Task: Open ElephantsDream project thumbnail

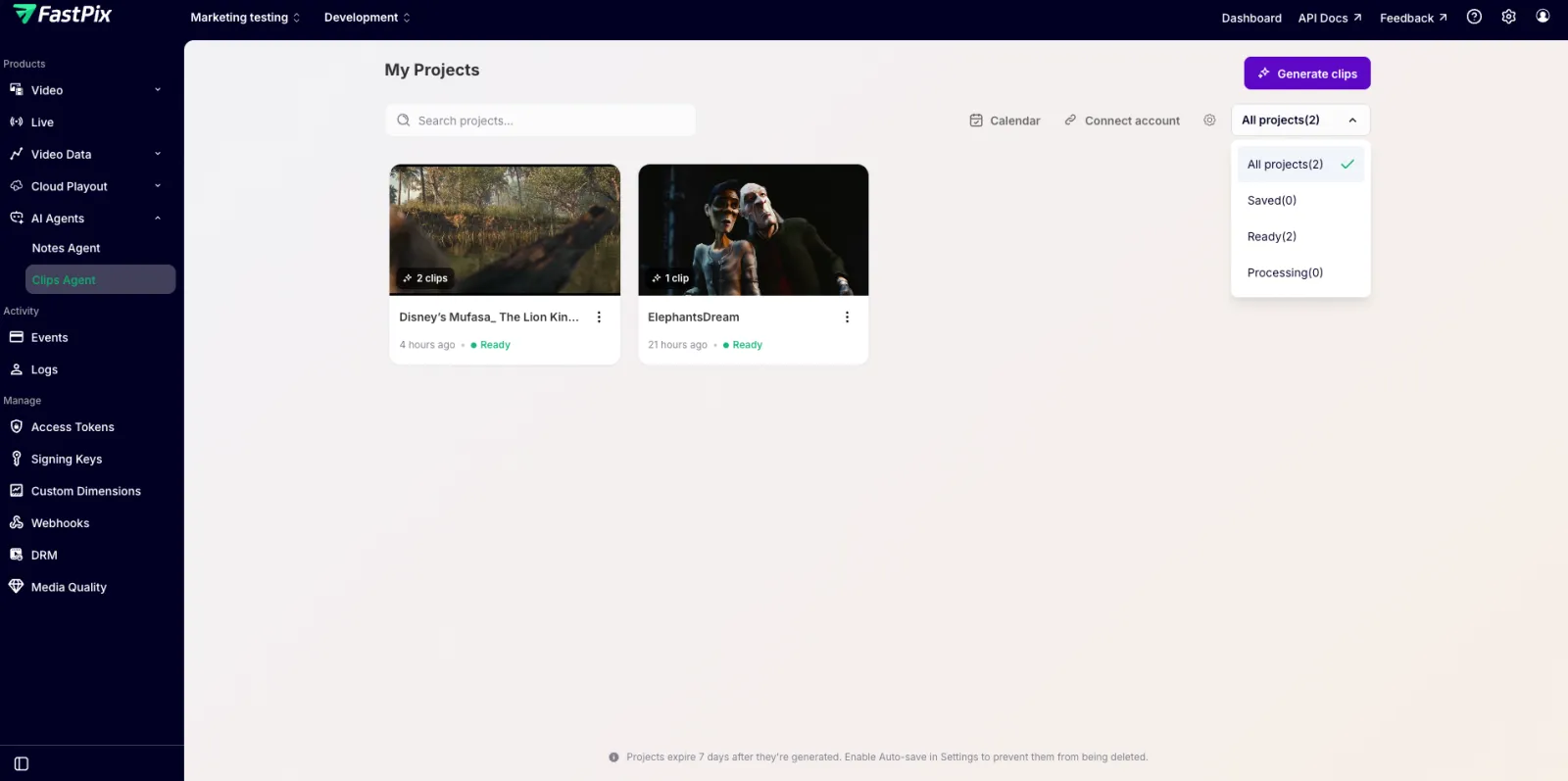Action: click(x=754, y=229)
